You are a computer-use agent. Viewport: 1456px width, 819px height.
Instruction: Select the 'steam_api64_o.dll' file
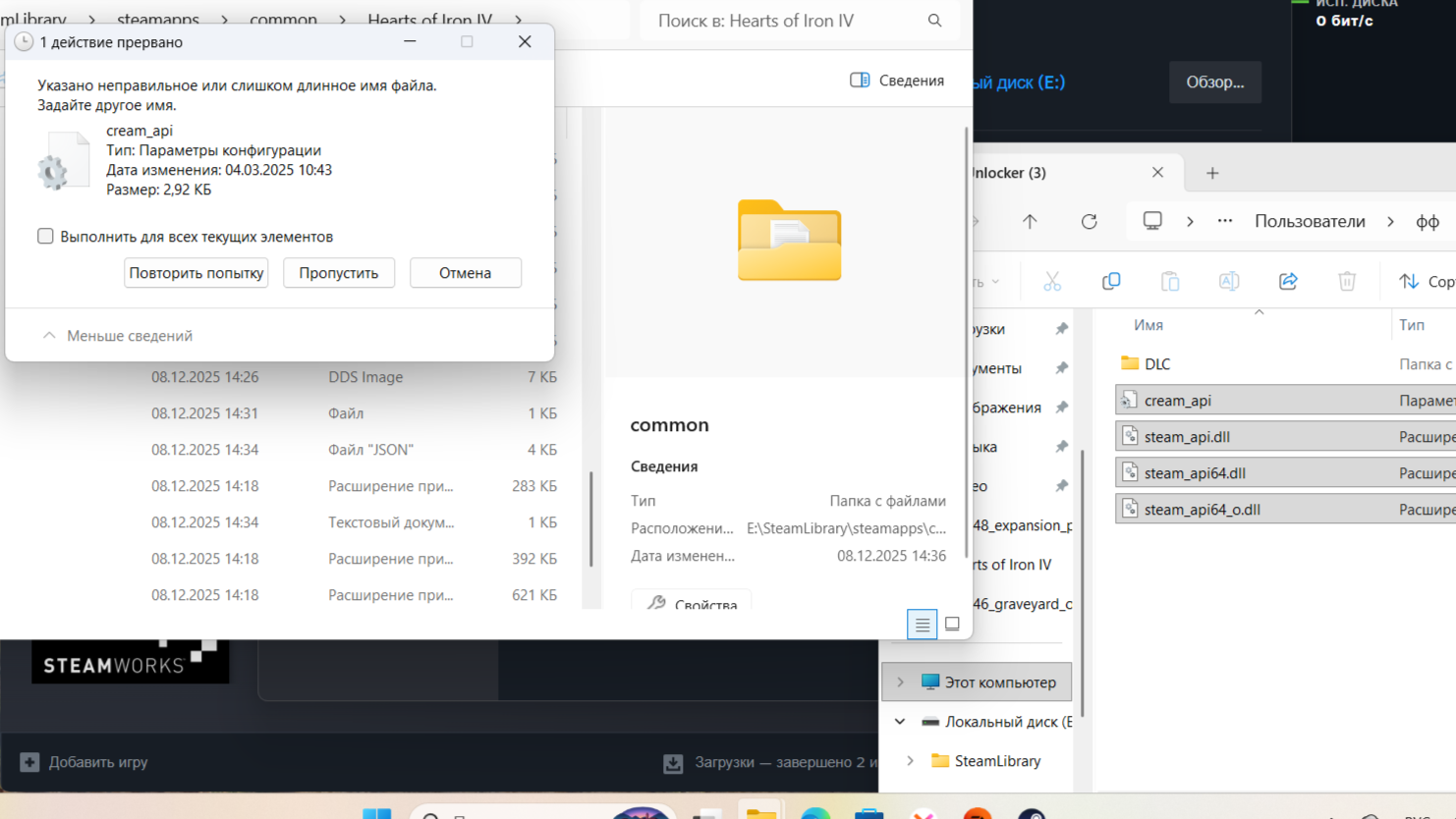[1285, 510]
